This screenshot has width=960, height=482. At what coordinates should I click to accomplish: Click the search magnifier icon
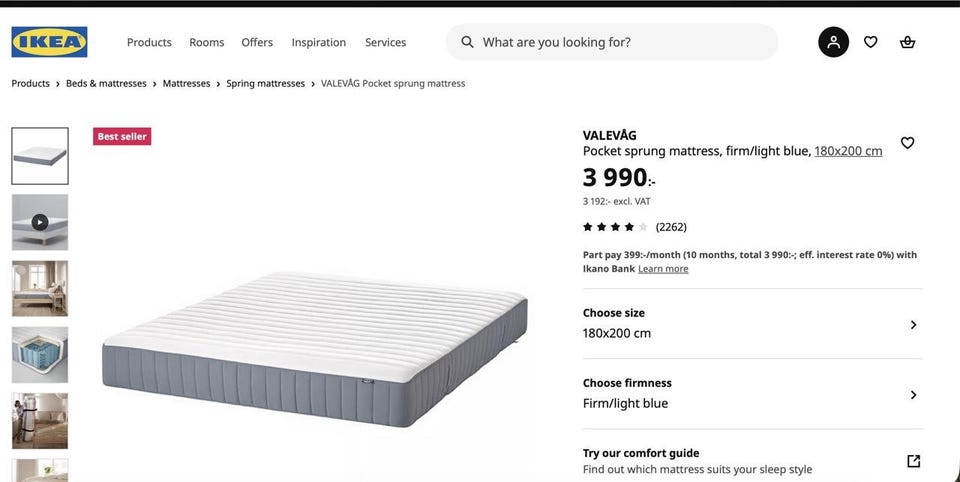[467, 42]
